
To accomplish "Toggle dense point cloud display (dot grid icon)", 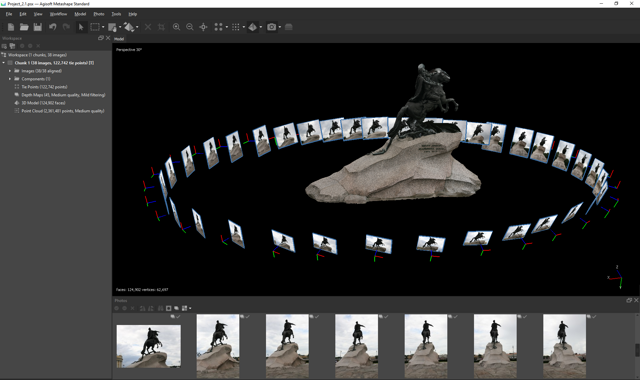I will [x=236, y=27].
